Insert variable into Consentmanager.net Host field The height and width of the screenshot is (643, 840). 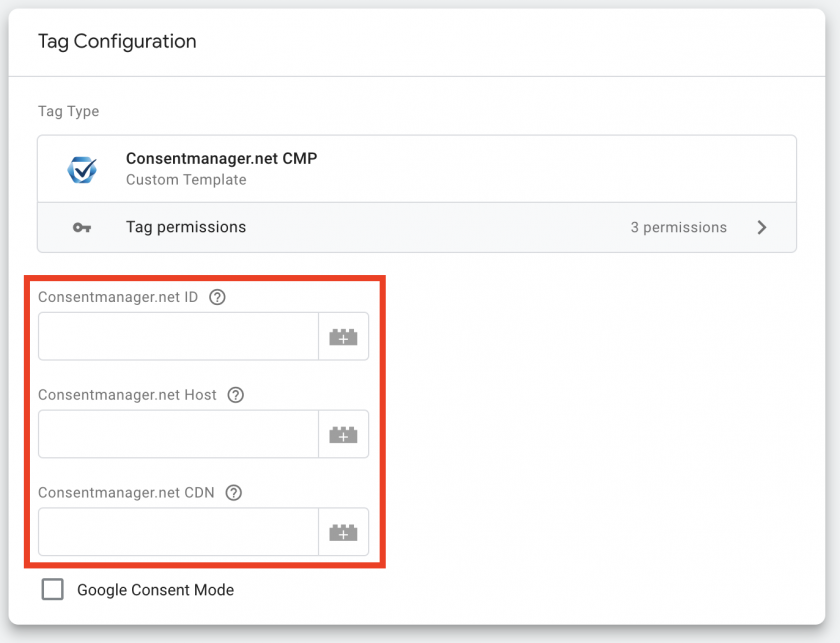pyautogui.click(x=343, y=435)
